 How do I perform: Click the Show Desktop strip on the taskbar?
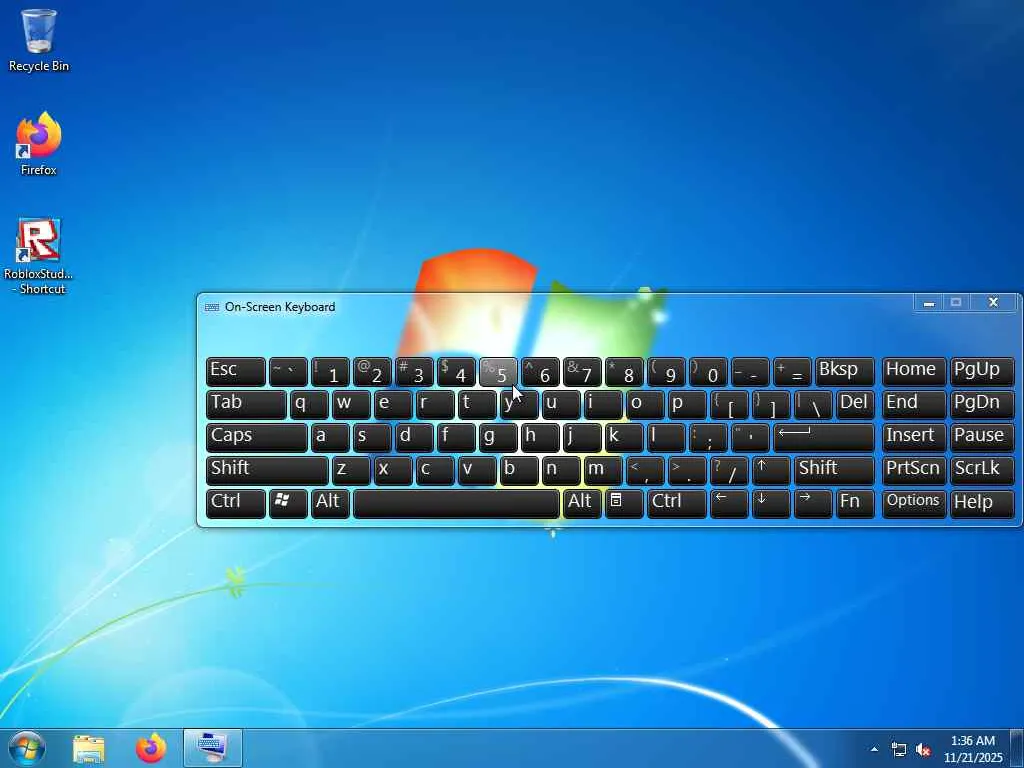[x=1017, y=748]
